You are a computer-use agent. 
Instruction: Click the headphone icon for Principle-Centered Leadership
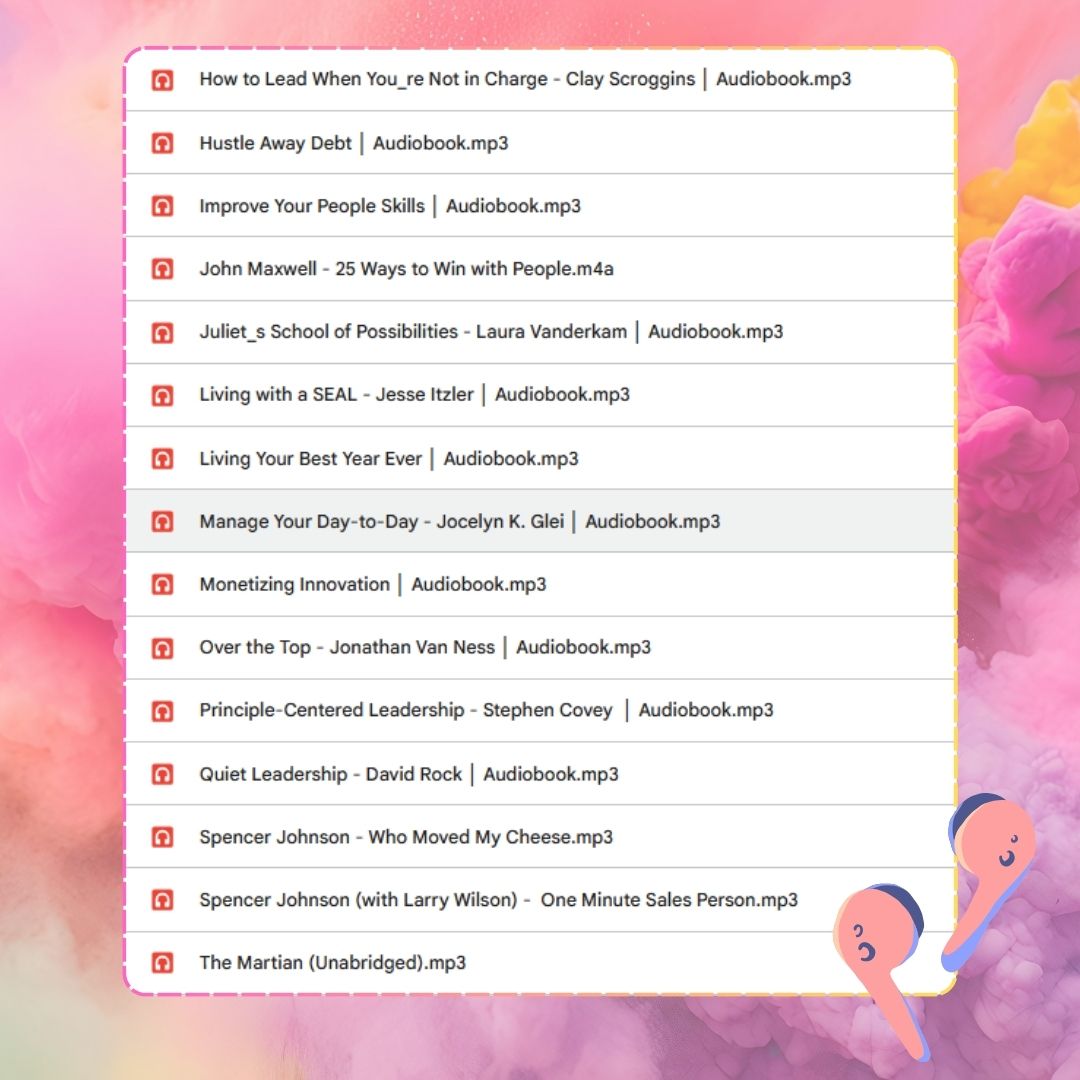[x=162, y=711]
